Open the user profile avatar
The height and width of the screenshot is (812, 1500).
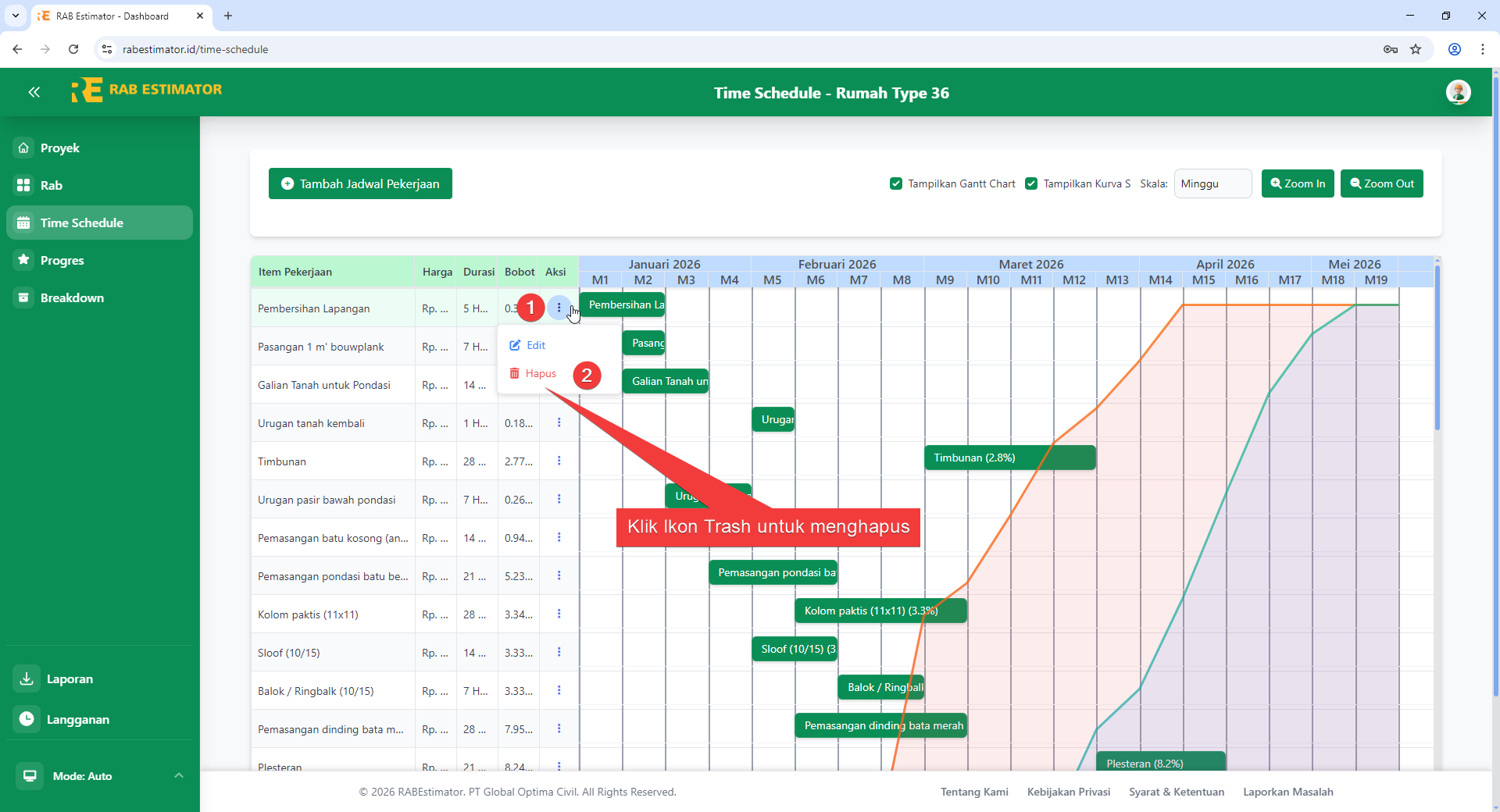(1459, 92)
